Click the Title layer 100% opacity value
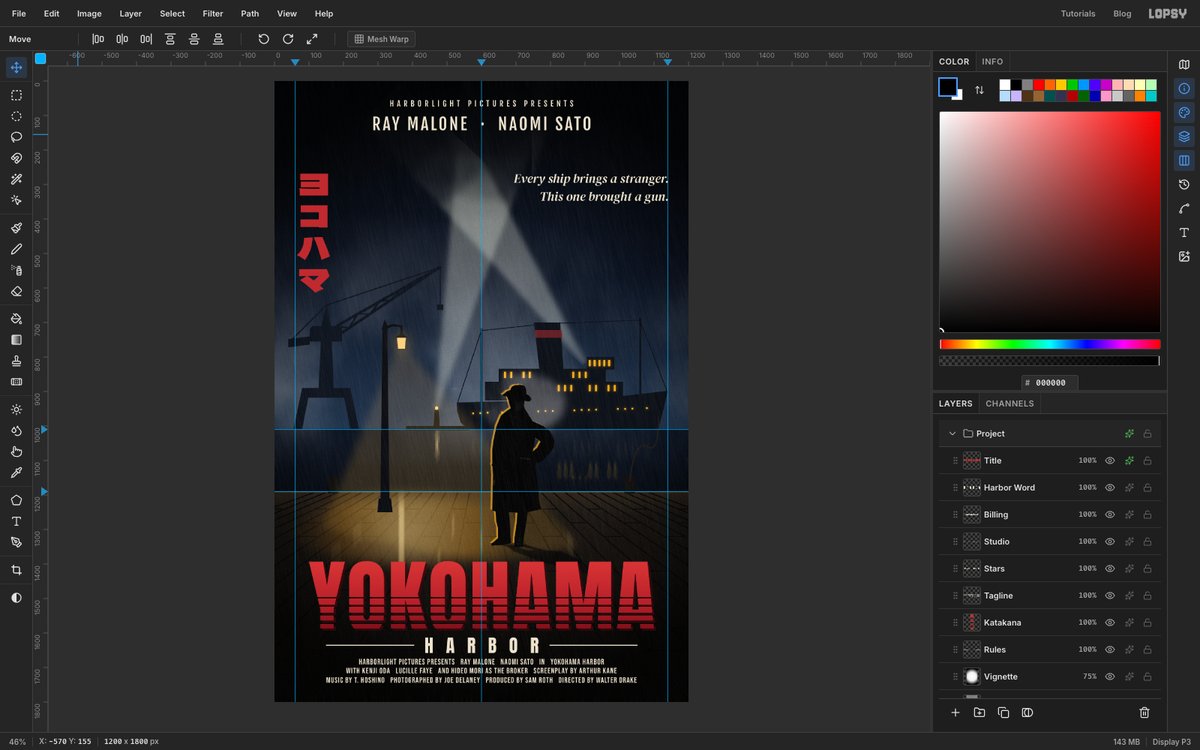The image size is (1200, 750). click(1087, 461)
